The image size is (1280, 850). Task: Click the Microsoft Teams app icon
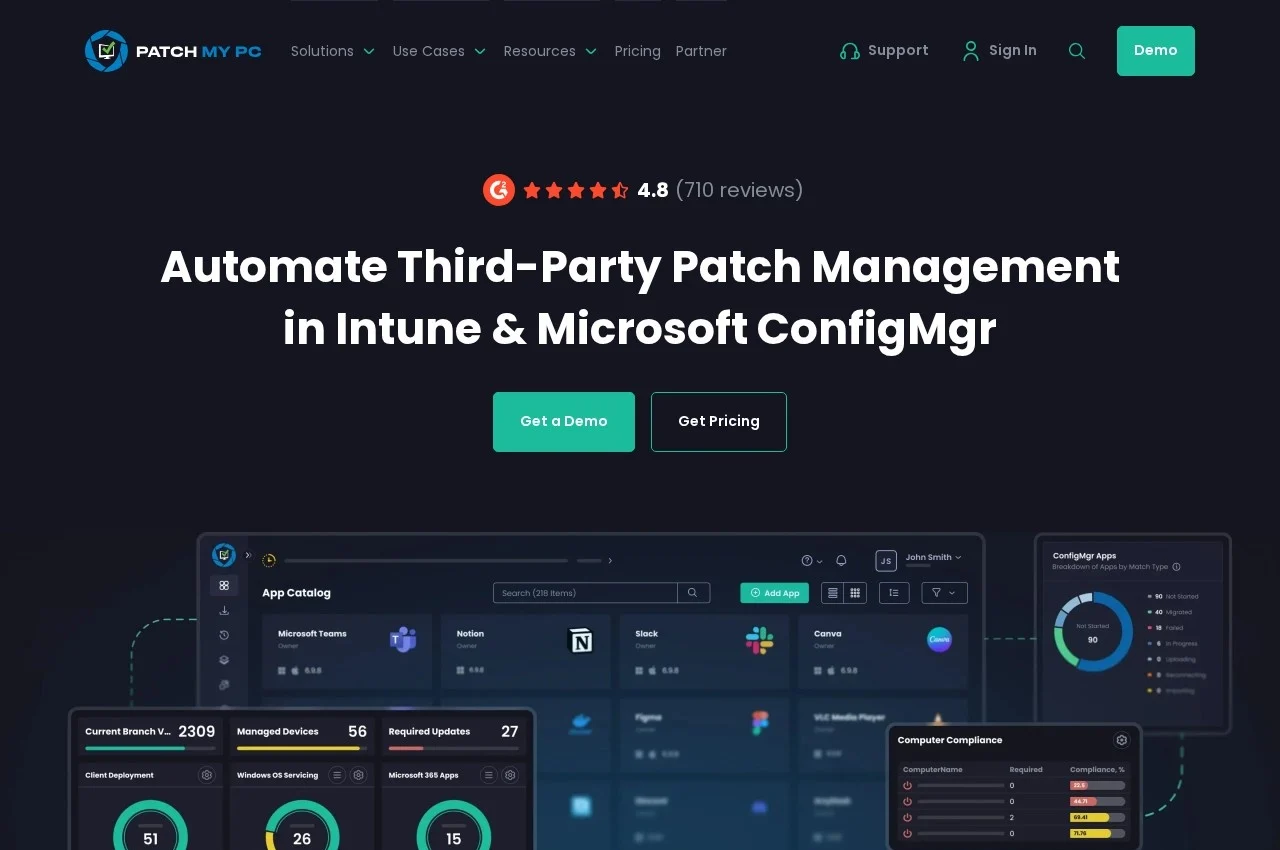[x=403, y=639]
